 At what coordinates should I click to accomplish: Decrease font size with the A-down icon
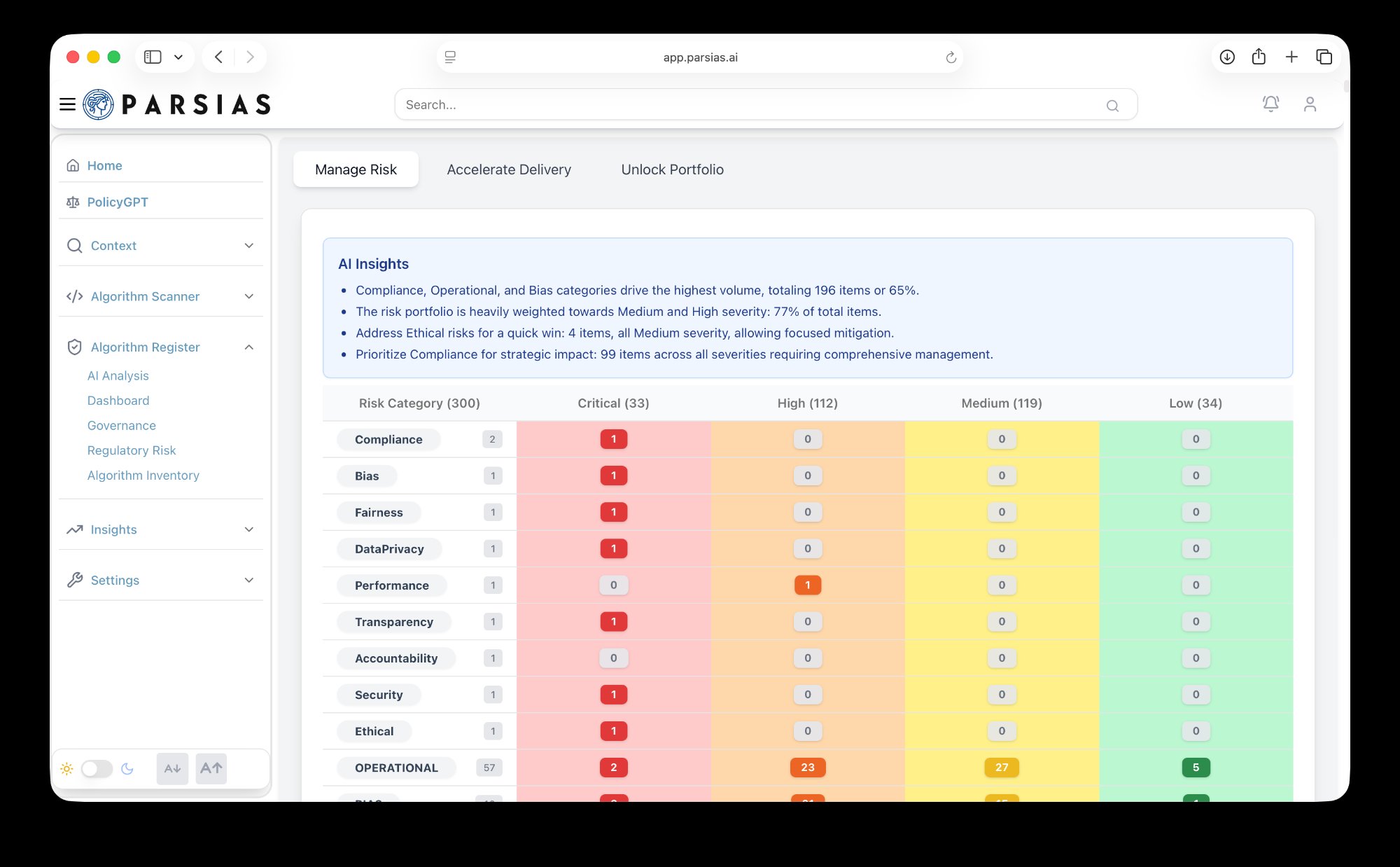click(172, 768)
